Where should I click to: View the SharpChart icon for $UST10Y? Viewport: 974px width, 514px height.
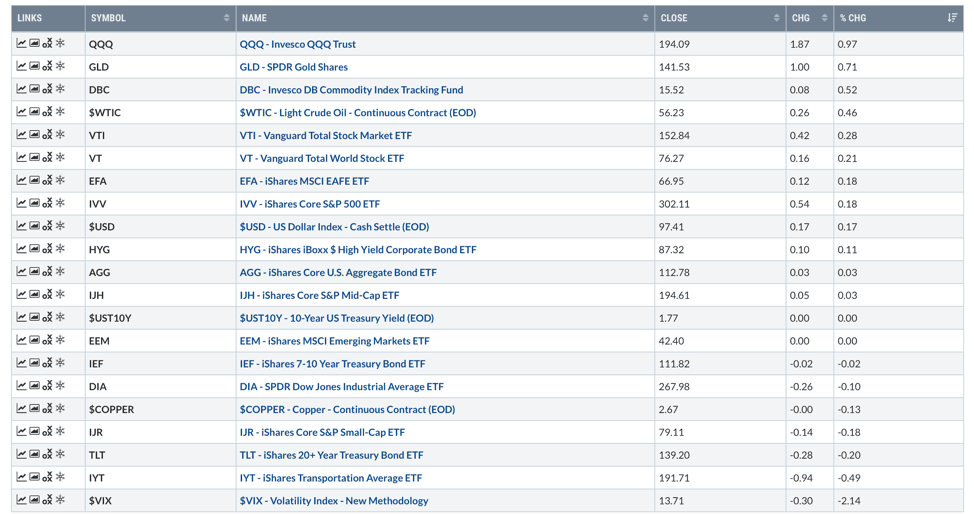21,318
